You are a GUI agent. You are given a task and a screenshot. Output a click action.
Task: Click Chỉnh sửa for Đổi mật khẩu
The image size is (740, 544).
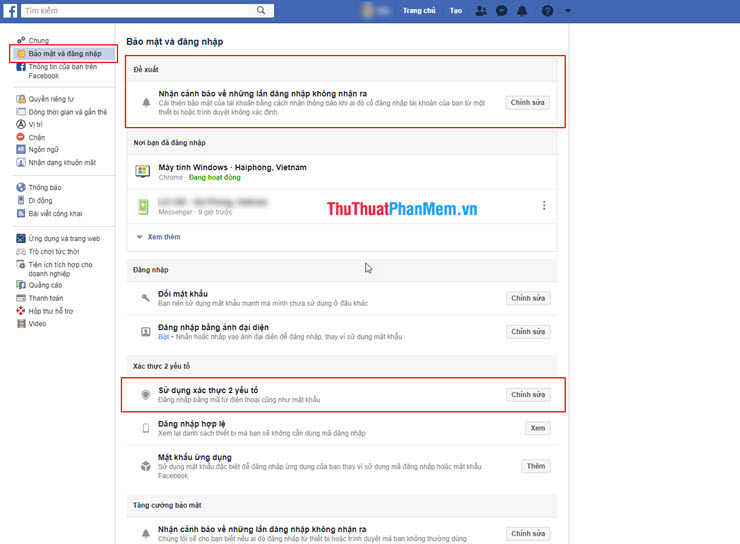(528, 298)
